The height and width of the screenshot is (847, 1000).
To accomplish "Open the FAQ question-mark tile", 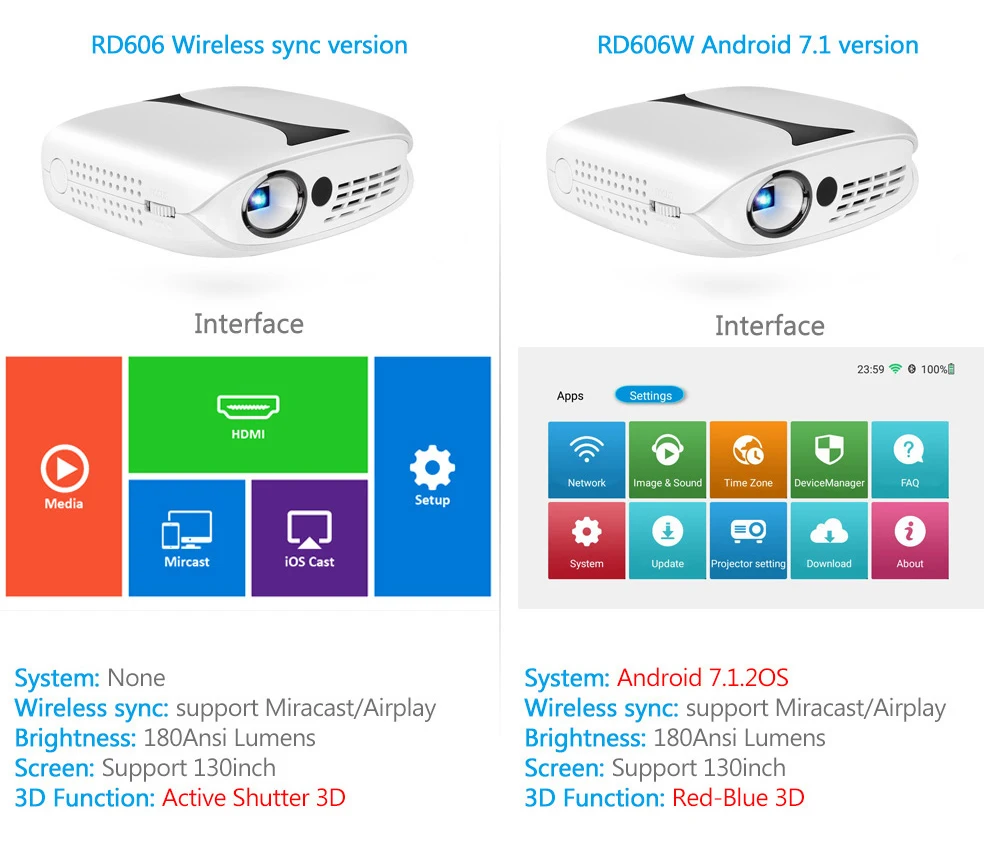I will (910, 459).
